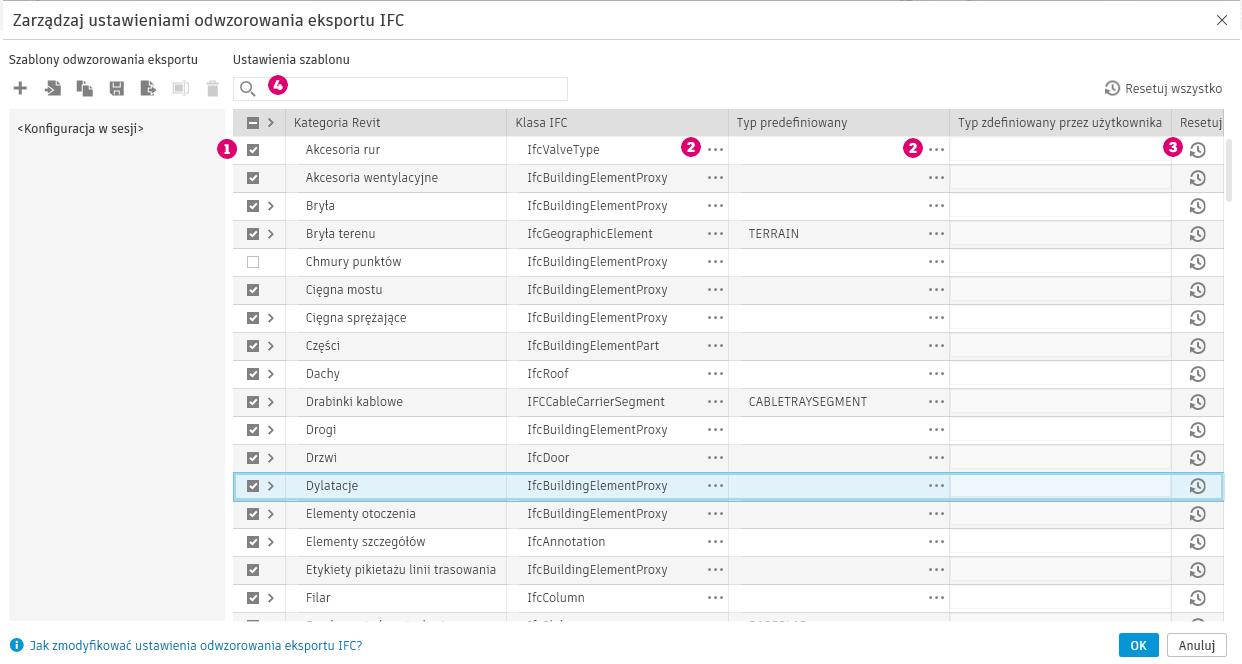Open the IFC export mapping help link
The image size is (1242, 664).
pyautogui.click(x=195, y=645)
